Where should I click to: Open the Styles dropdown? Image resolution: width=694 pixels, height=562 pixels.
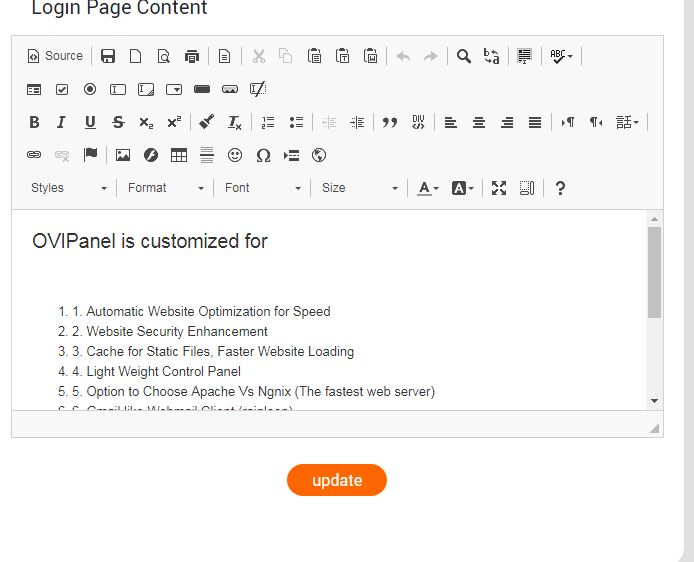click(x=68, y=188)
